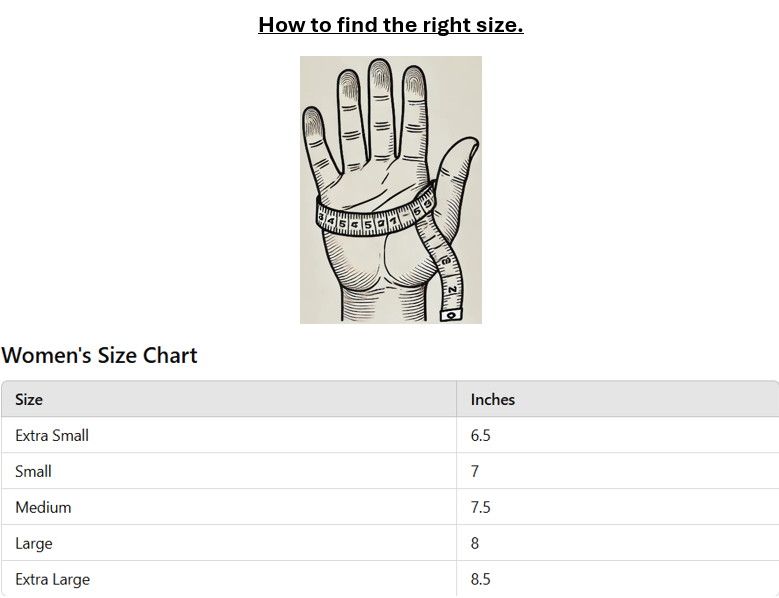
Task: Click the dangling end tab of the tape measure
Action: (x=451, y=314)
